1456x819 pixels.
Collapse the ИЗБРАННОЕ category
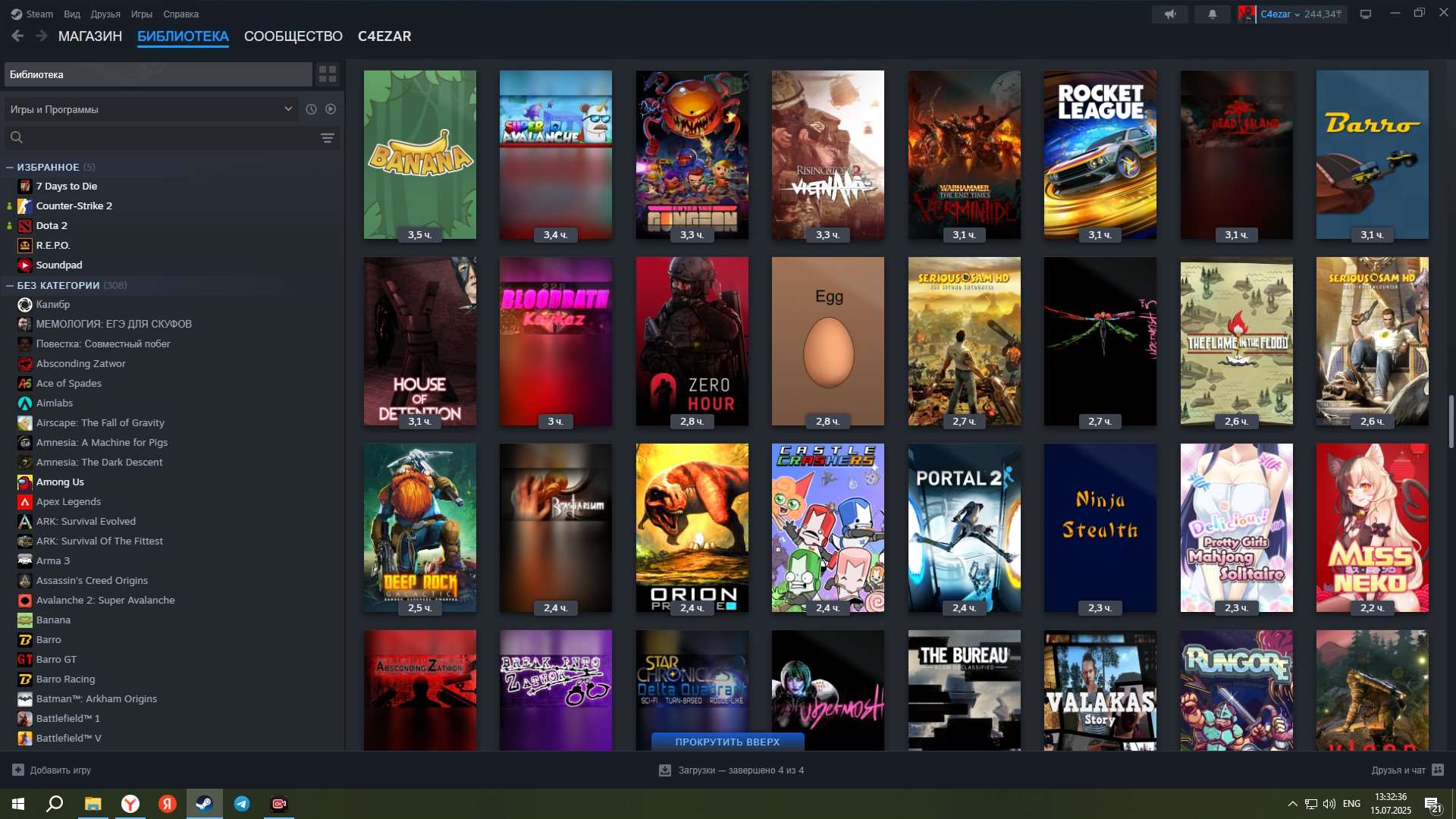click(x=10, y=167)
